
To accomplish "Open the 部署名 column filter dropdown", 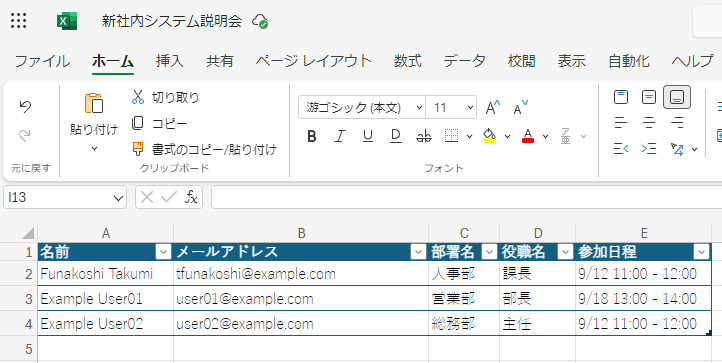I will (489, 252).
